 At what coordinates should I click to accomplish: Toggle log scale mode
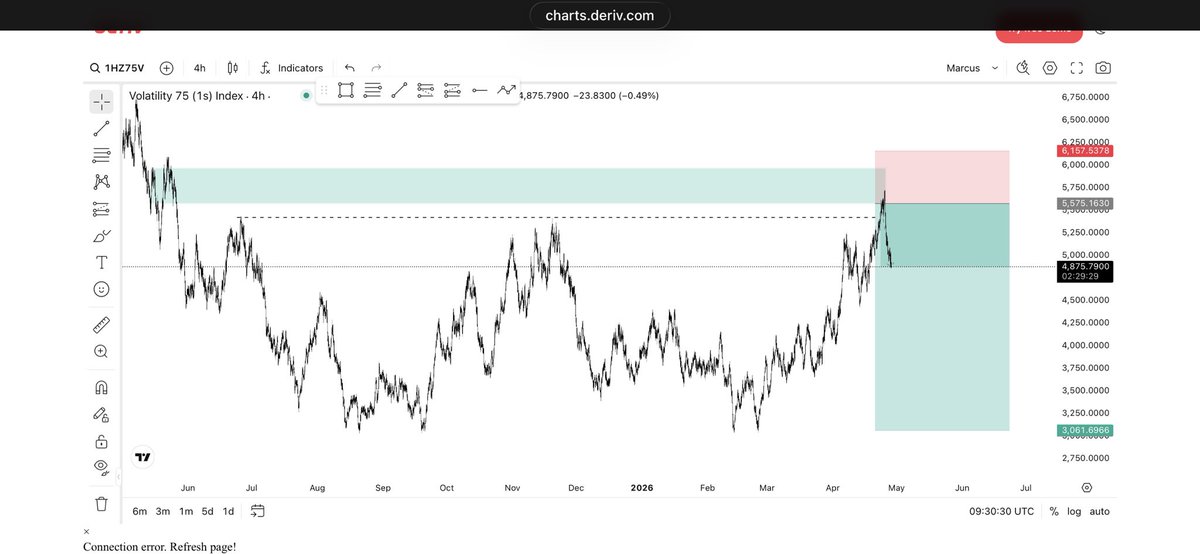[x=1074, y=511]
